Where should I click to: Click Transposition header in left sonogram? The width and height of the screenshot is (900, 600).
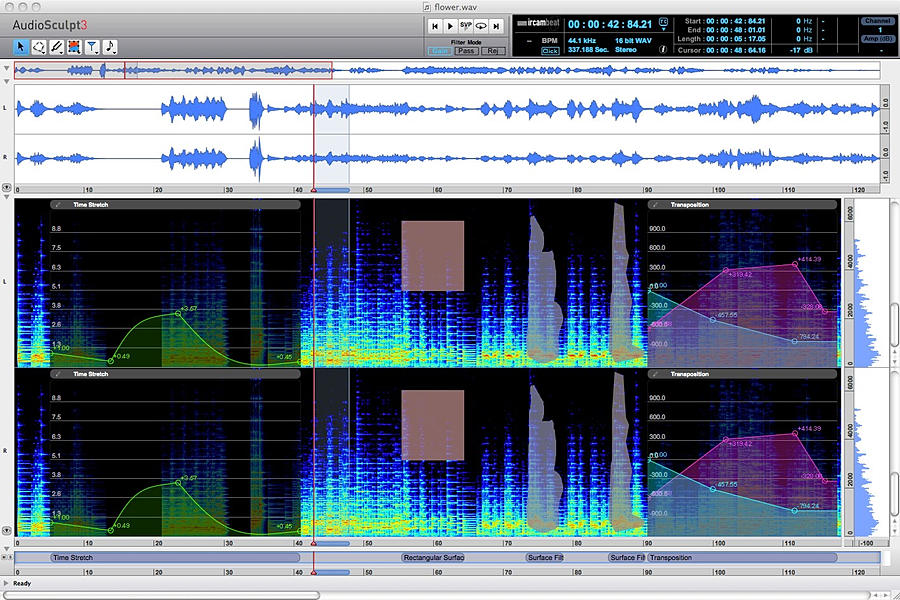pos(742,204)
